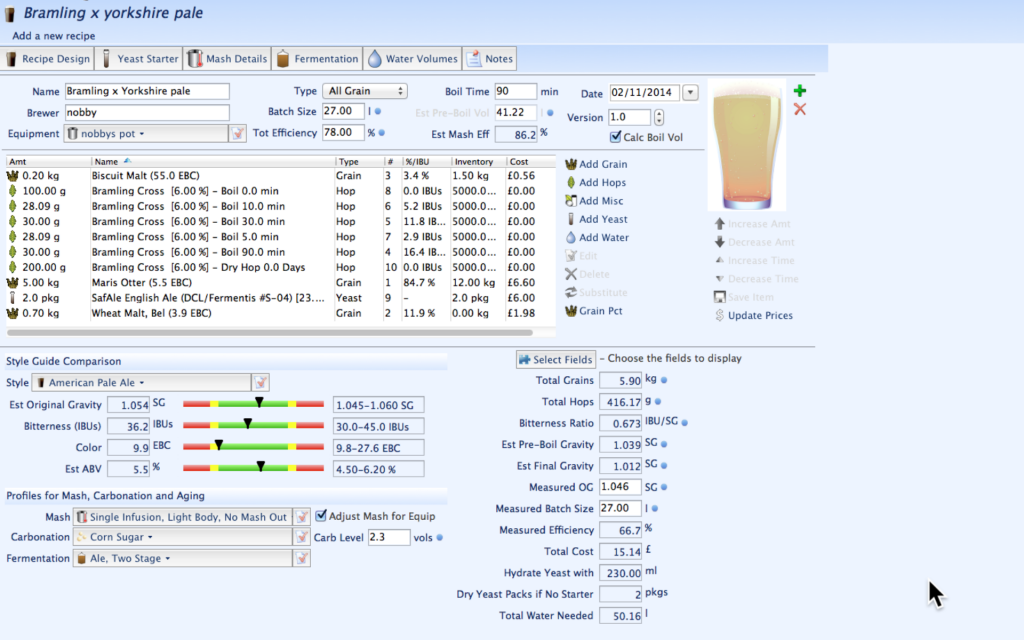Click the Color EBC range slider
This screenshot has width=1024, height=640.
click(253, 447)
